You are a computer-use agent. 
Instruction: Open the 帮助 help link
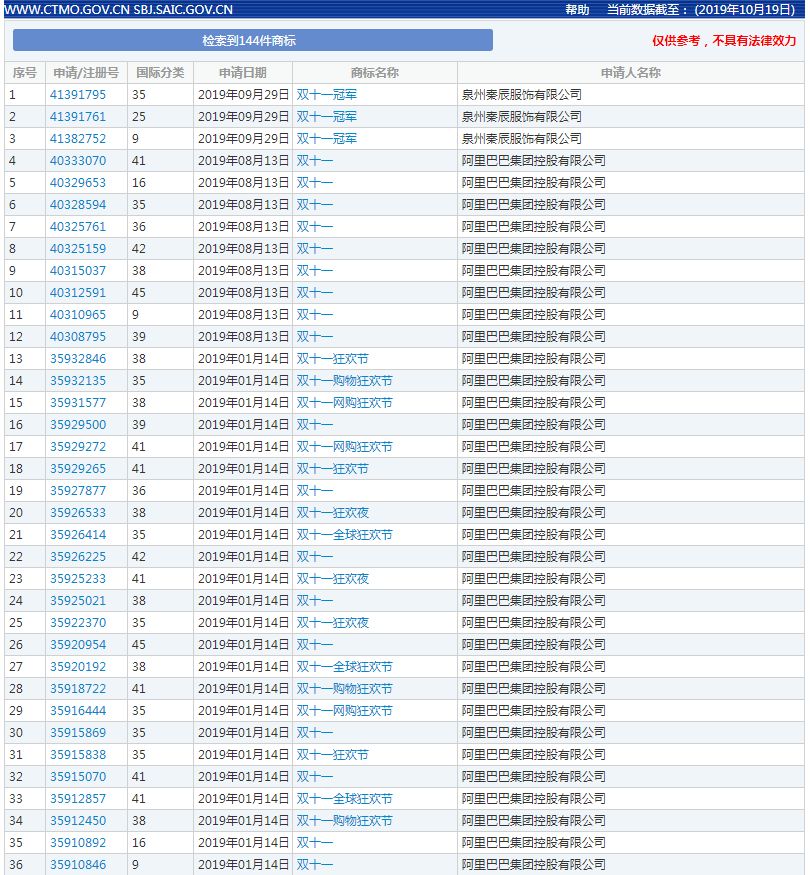(x=577, y=9)
